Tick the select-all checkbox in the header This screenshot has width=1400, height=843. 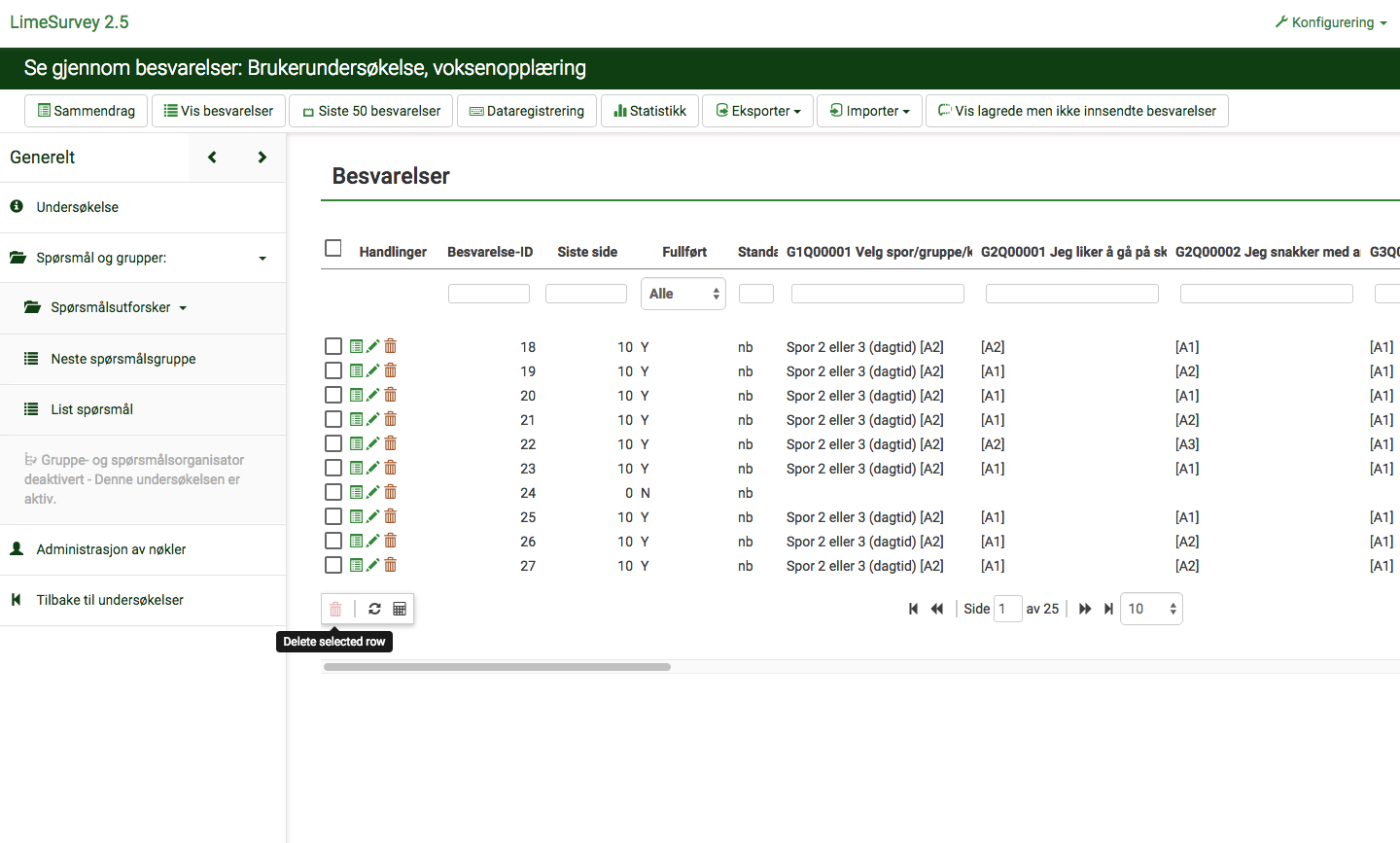tap(333, 249)
